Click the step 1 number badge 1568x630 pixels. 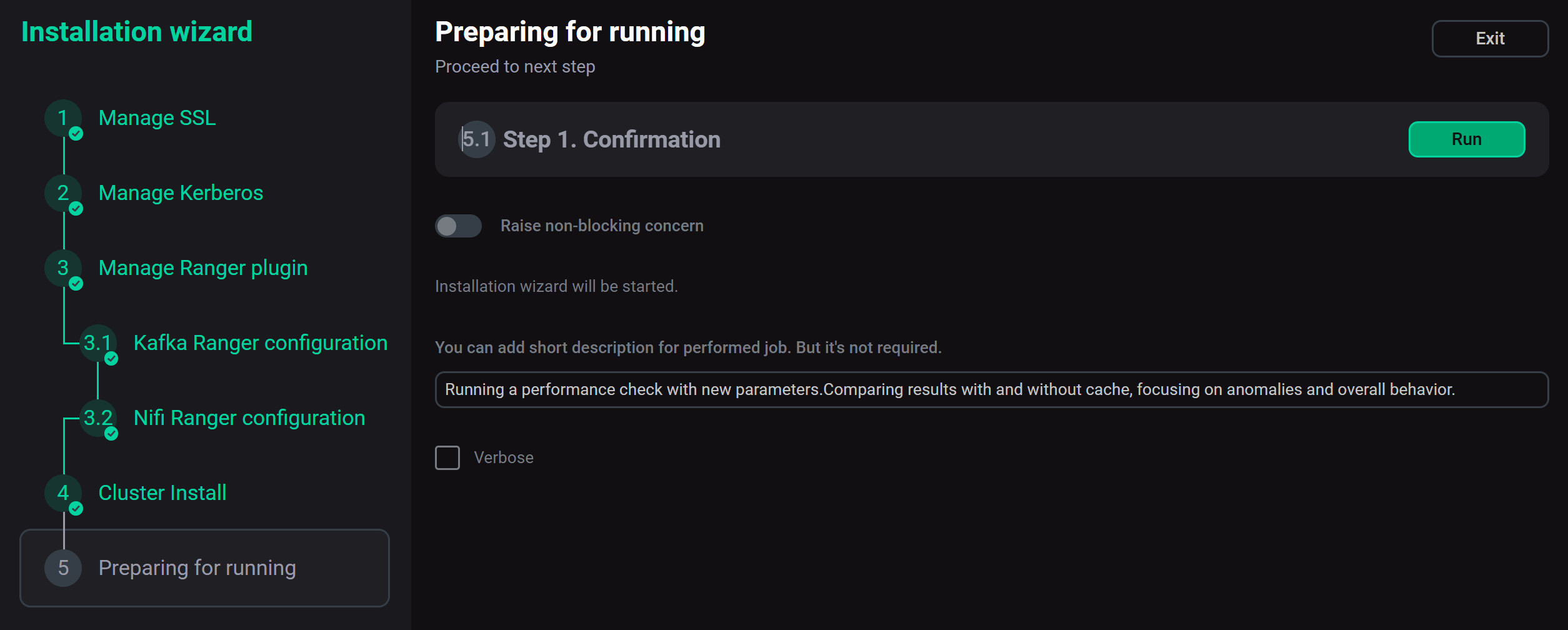pos(63,118)
